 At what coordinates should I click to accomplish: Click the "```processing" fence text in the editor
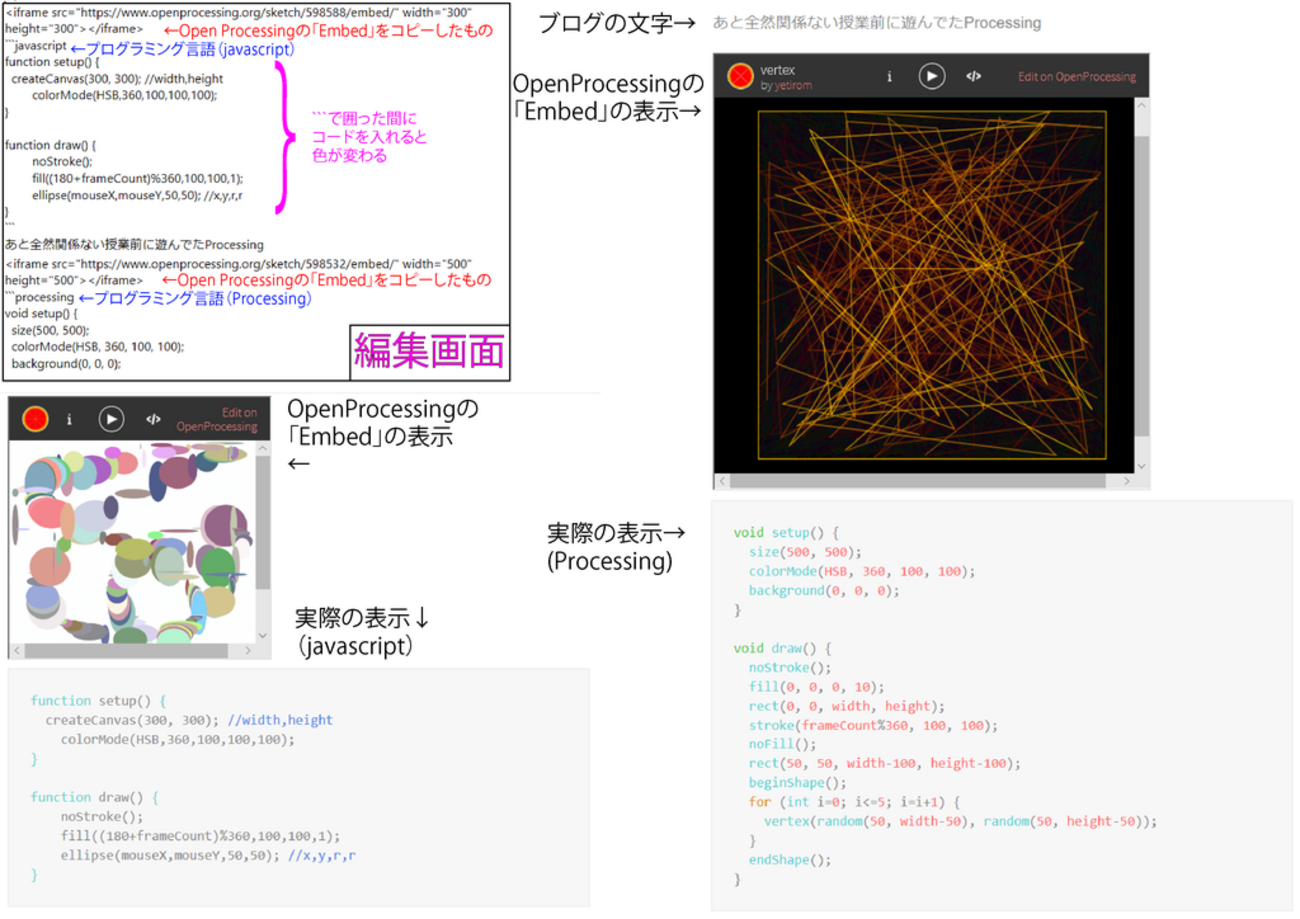pyautogui.click(x=39, y=298)
